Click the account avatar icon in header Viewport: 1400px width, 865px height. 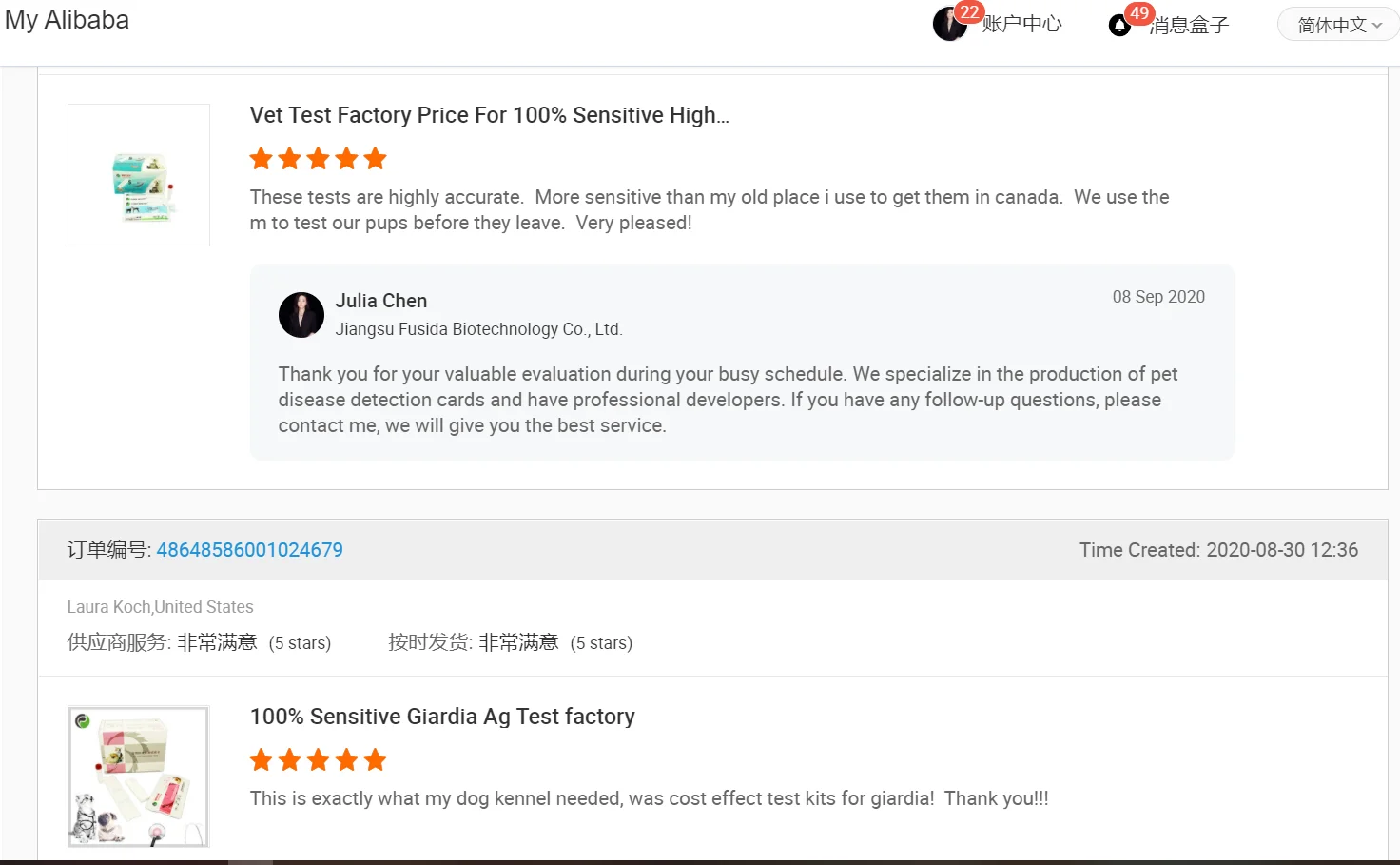tap(947, 26)
